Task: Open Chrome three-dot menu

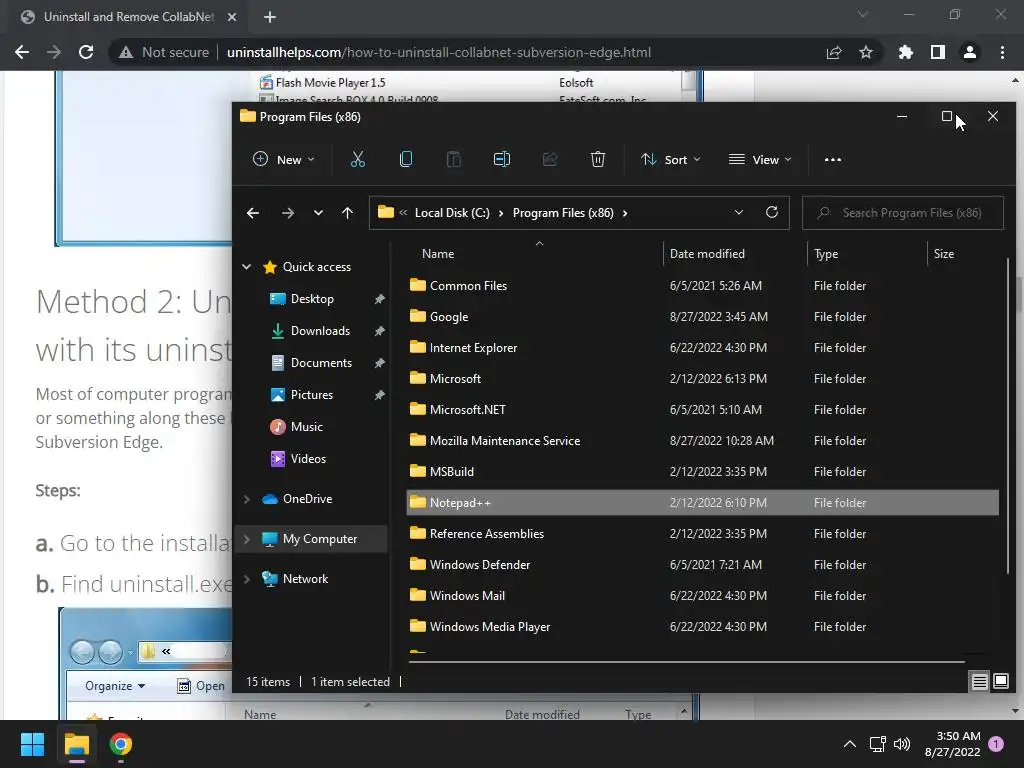Action: tap(1002, 52)
